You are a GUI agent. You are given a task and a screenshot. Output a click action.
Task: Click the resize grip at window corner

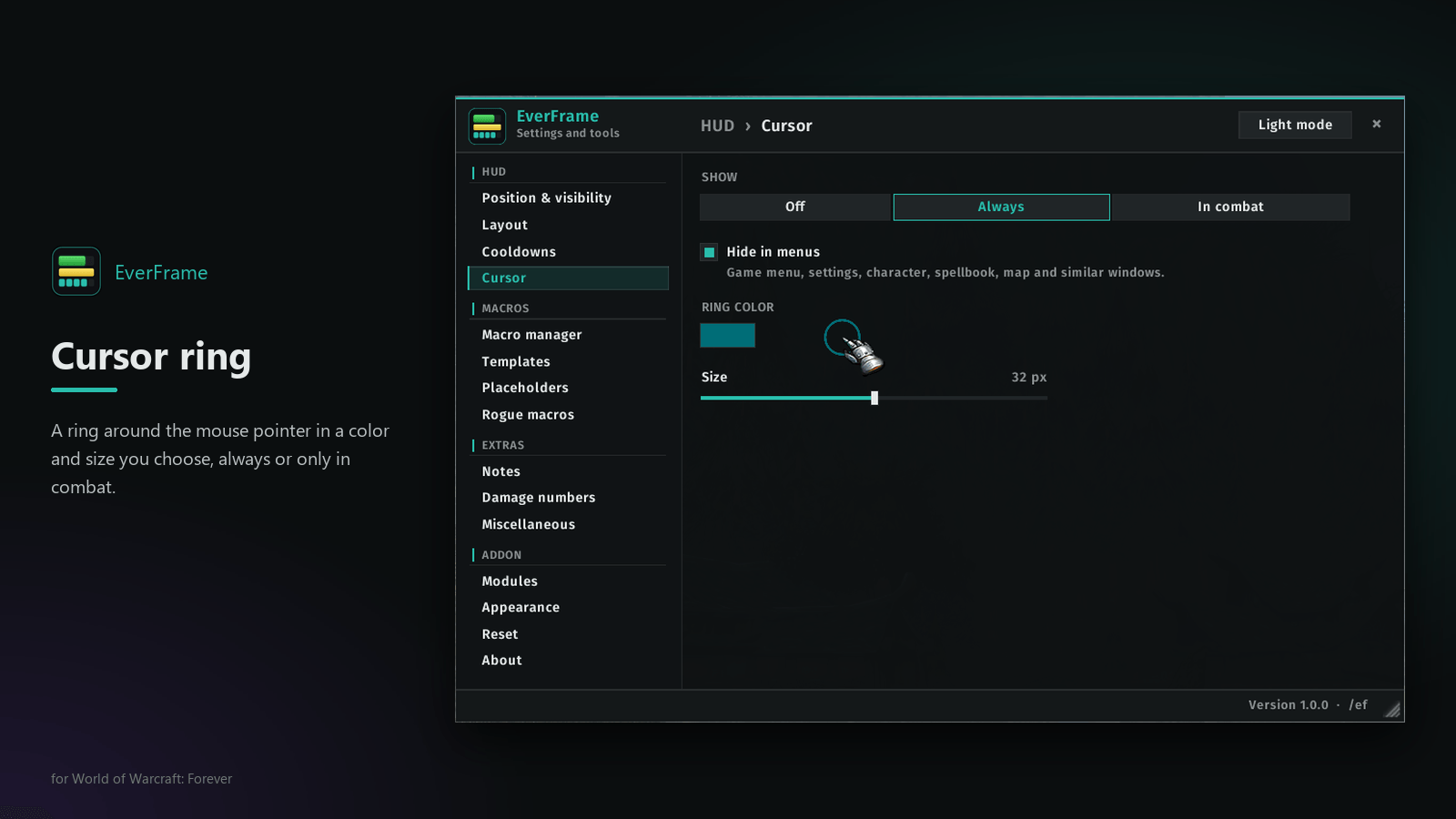1392,710
